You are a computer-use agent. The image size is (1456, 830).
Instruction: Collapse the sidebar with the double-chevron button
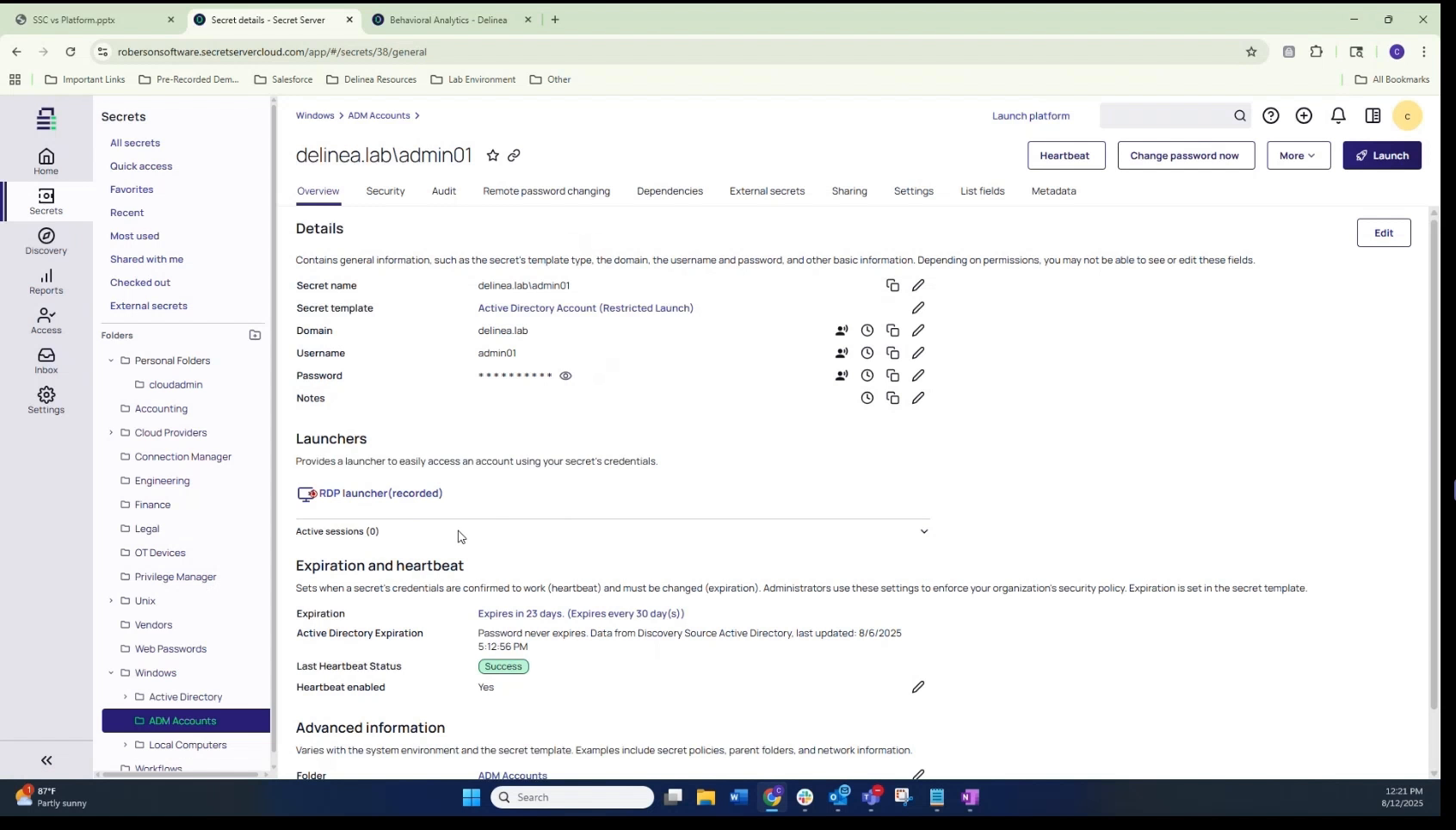pos(46,760)
